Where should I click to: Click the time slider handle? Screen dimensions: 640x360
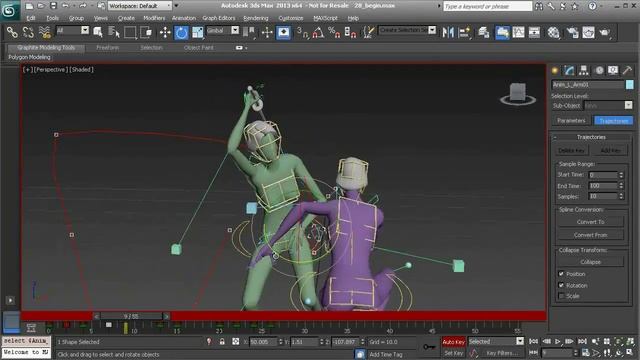131,316
